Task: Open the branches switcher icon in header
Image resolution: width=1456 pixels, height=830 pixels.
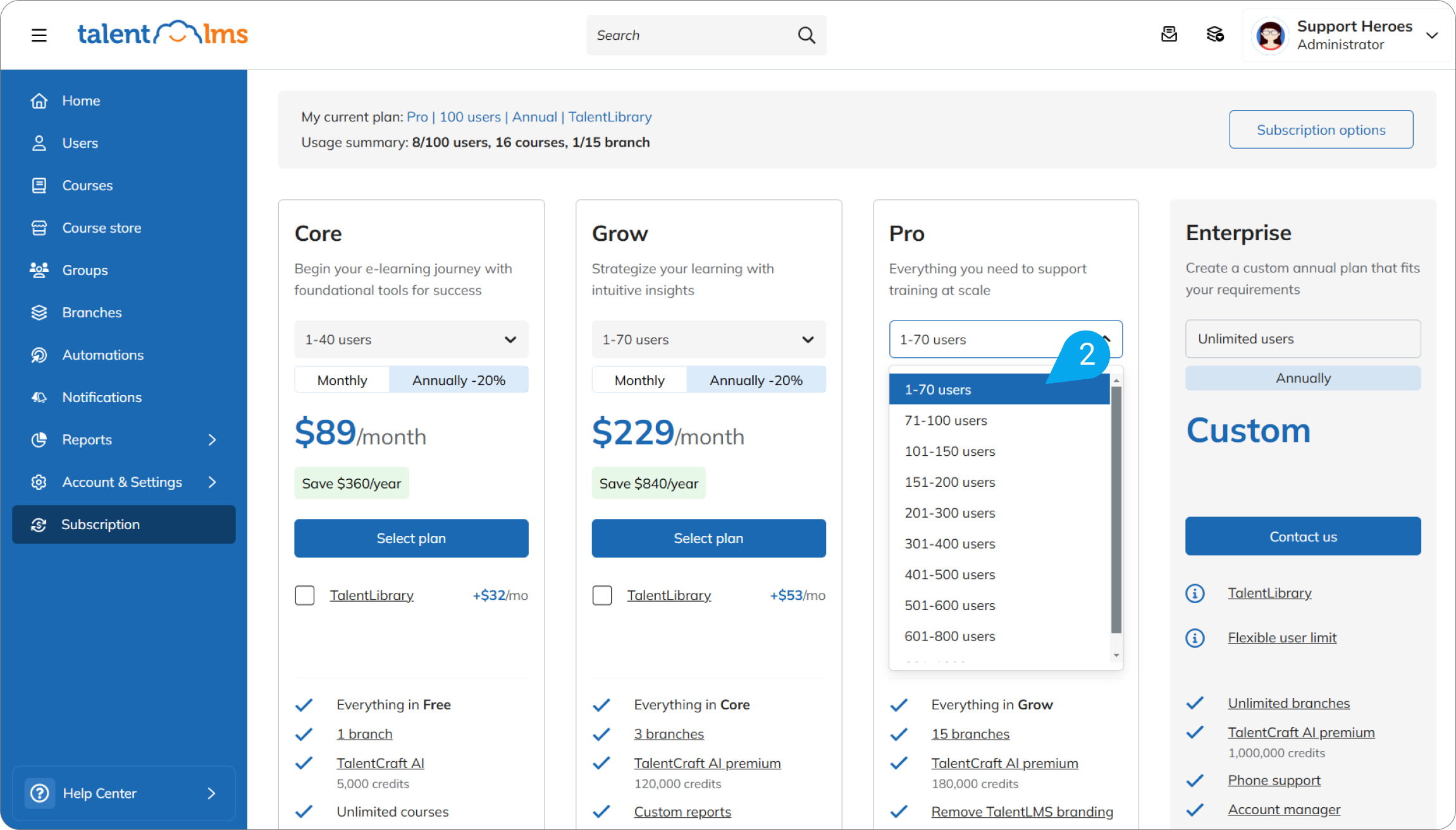Action: tap(1215, 34)
